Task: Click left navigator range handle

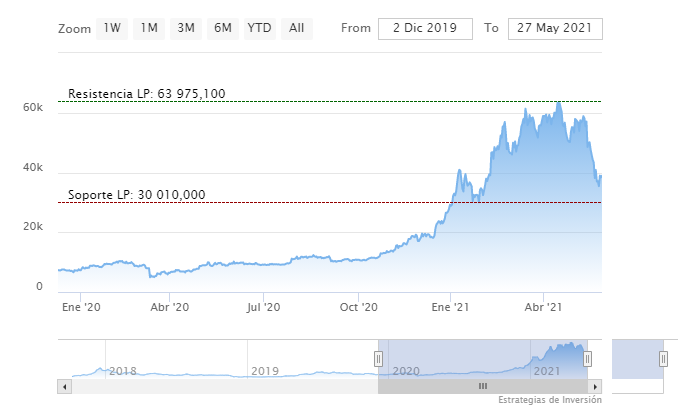Action: (x=378, y=358)
